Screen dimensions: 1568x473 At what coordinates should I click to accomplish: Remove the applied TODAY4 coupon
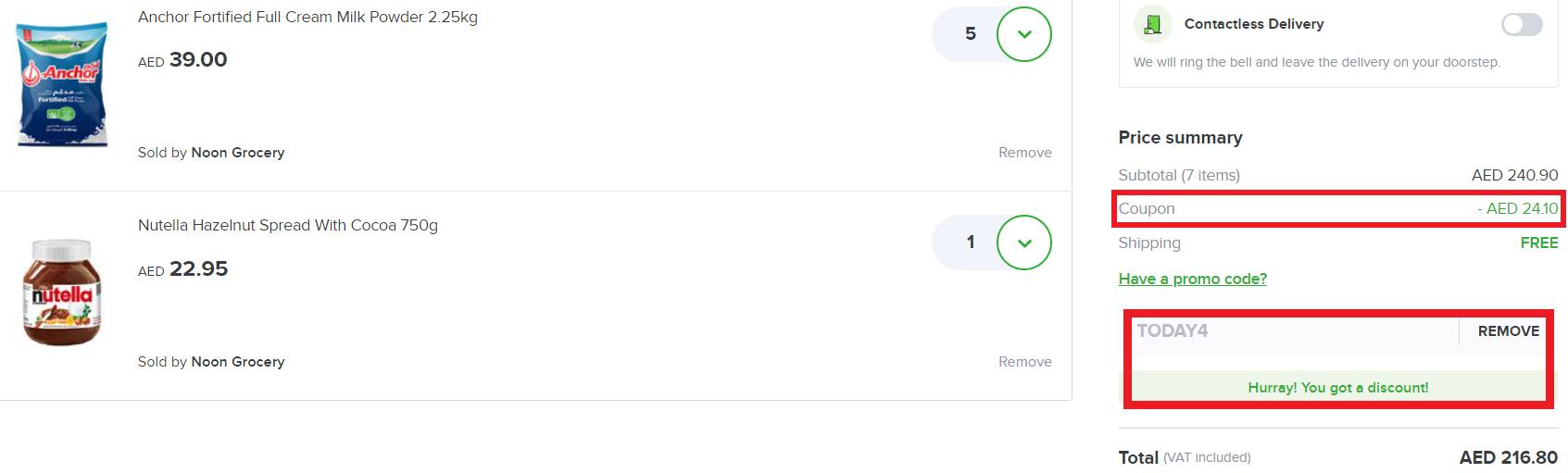[1508, 331]
